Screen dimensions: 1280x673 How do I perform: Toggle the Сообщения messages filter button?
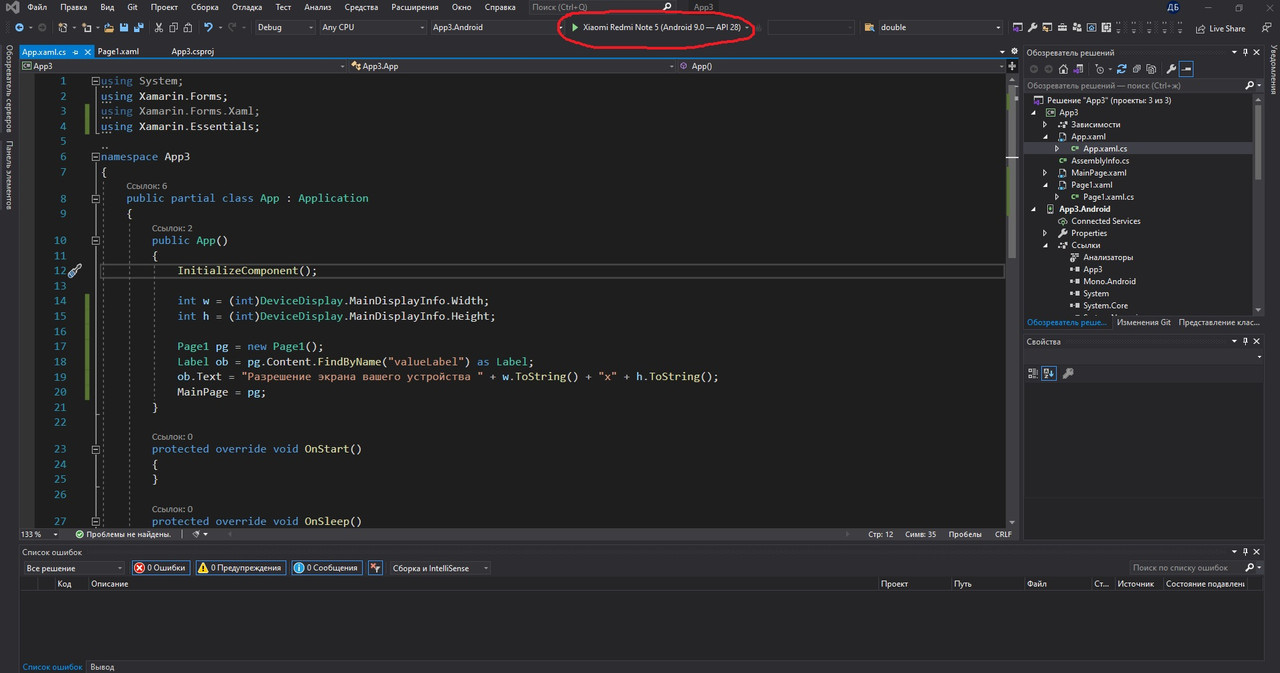[x=325, y=568]
